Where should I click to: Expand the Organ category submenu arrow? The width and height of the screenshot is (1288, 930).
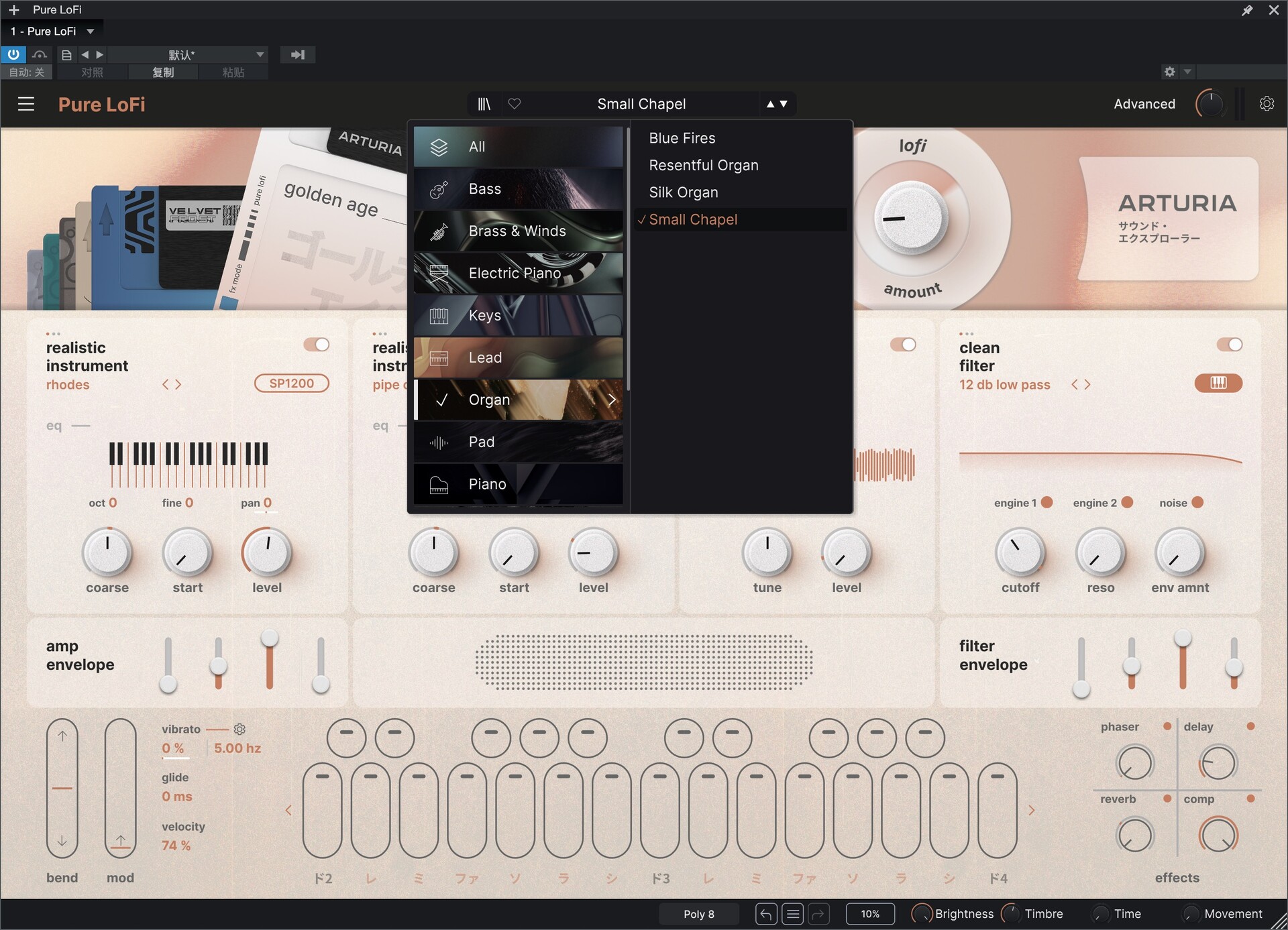tap(612, 400)
